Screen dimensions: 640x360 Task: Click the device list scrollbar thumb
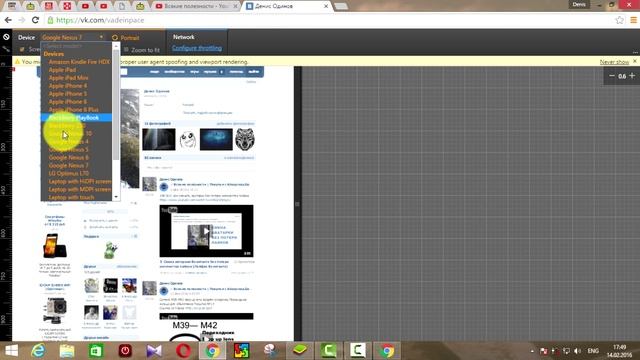116,105
